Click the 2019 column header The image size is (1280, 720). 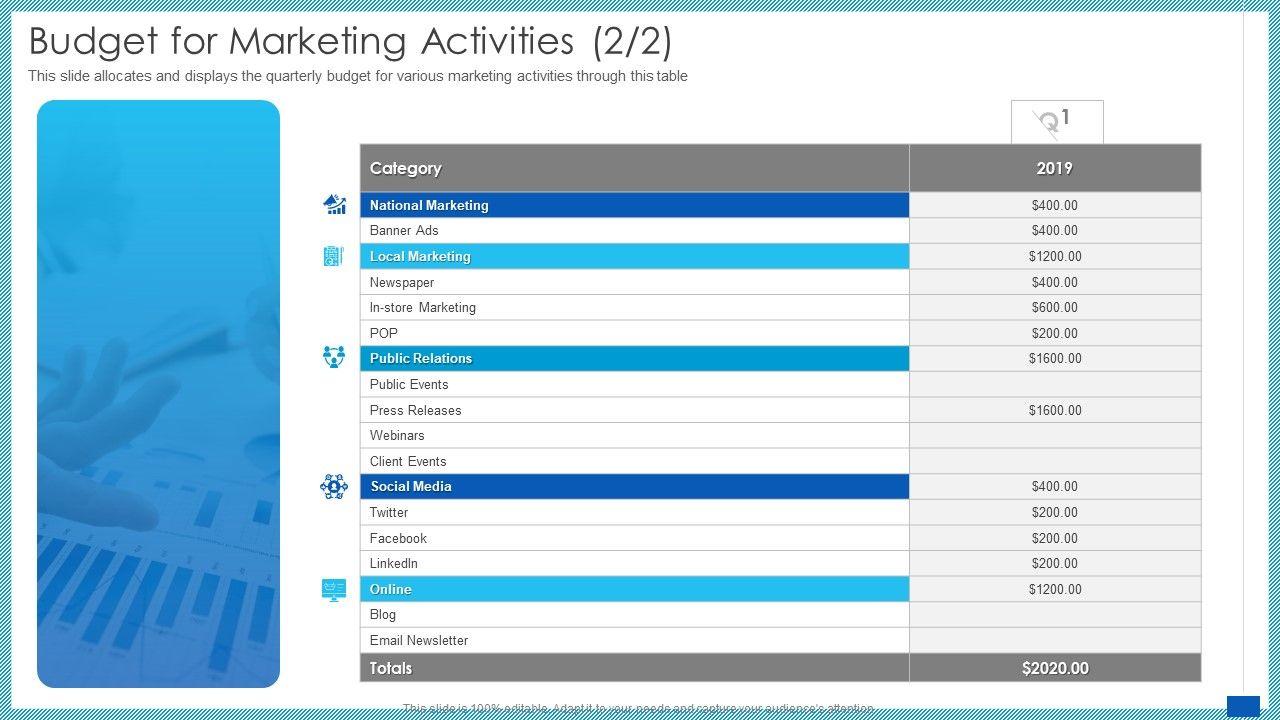(1054, 168)
